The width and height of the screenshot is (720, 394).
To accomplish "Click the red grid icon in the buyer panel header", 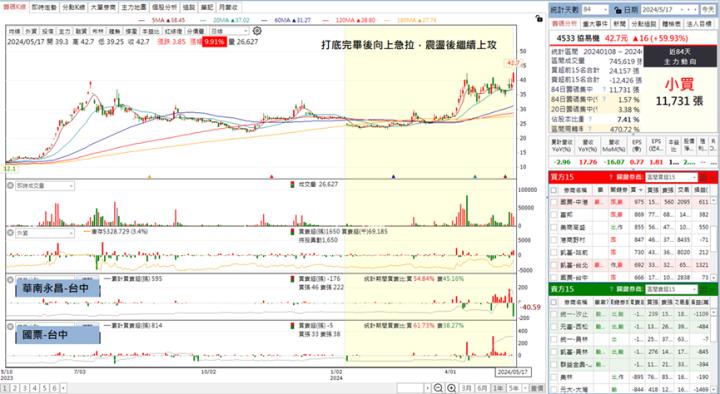I will click(x=703, y=177).
